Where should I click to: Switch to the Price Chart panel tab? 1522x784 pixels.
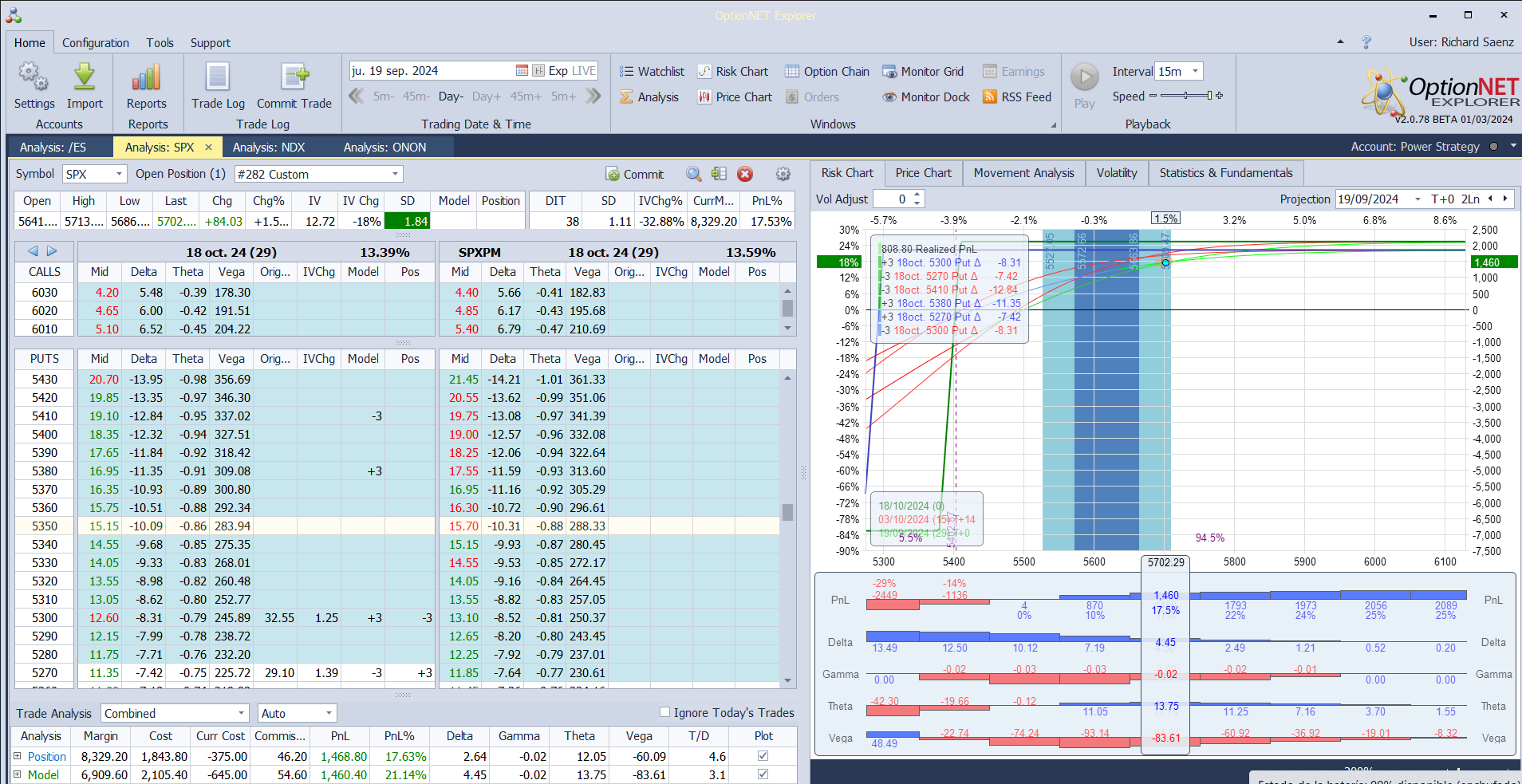(923, 172)
